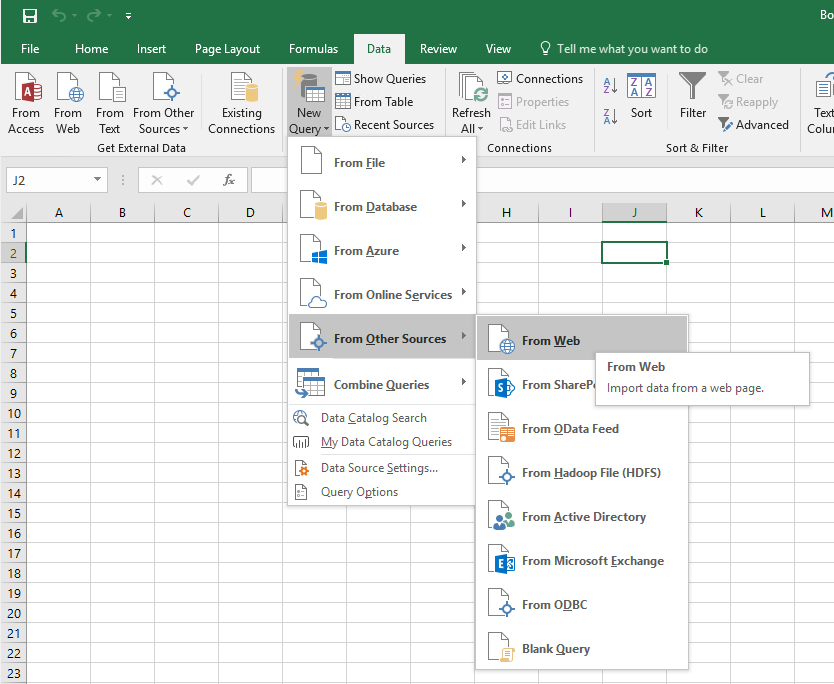Screen dimensions: 834x684
Task: Open My Data Catalog Queries
Action: [381, 442]
